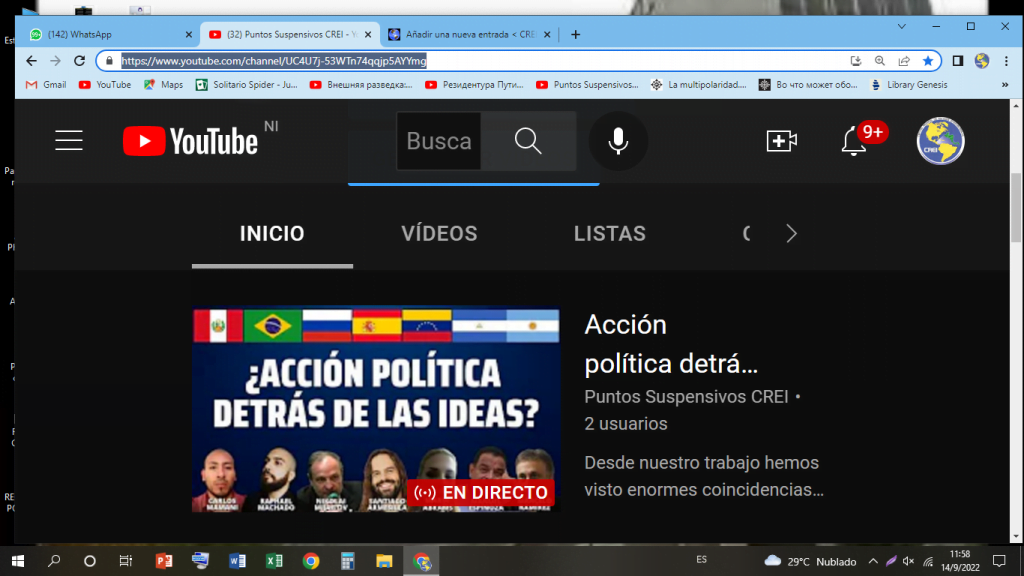1024x576 pixels.
Task: Go forward with the browser forward arrow
Action: 56,61
